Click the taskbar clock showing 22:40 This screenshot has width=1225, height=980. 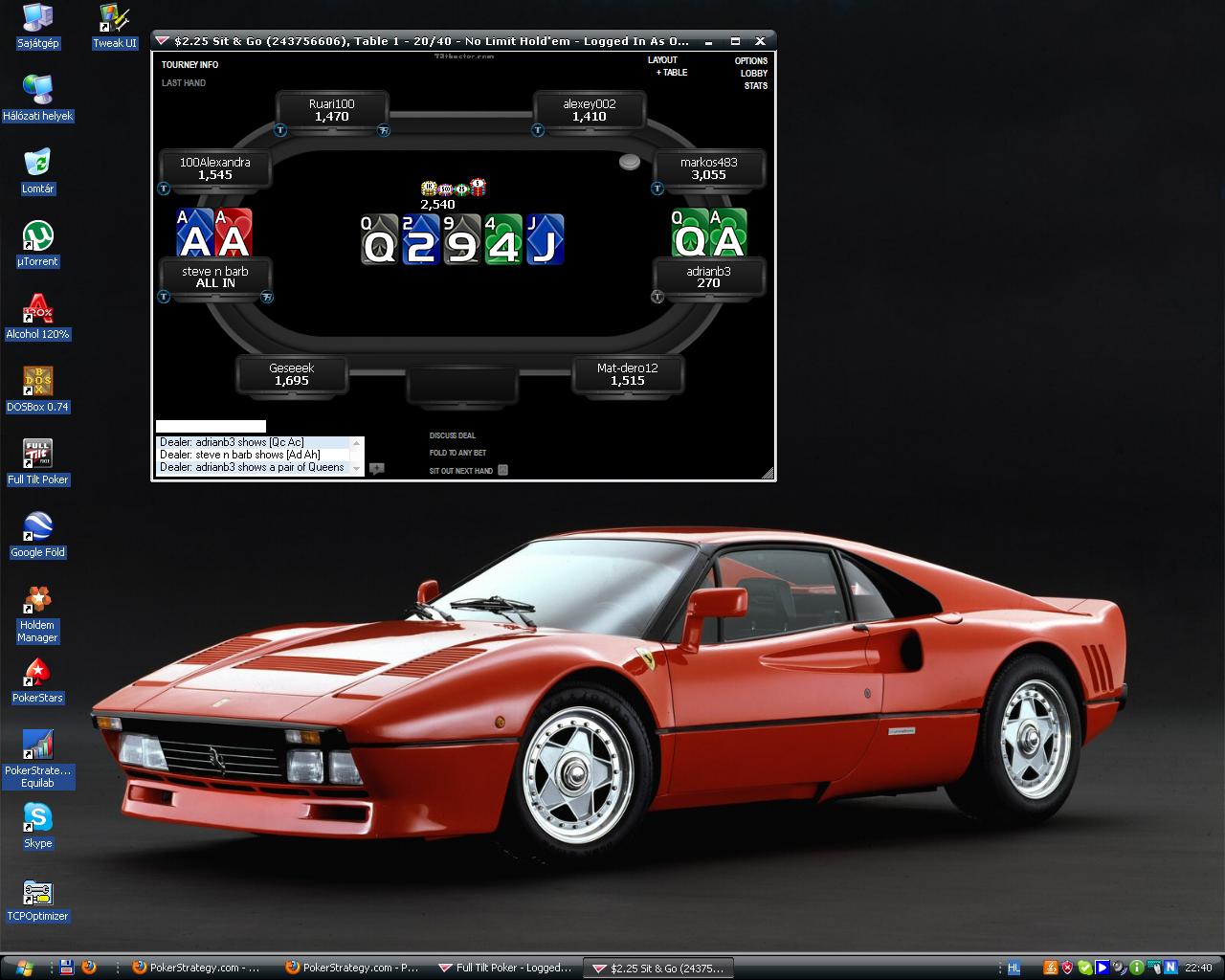point(1198,968)
